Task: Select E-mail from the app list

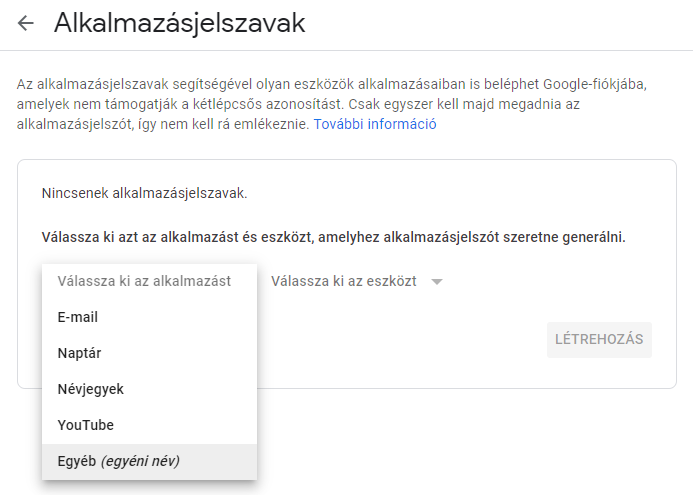Action: pyautogui.click(x=78, y=317)
